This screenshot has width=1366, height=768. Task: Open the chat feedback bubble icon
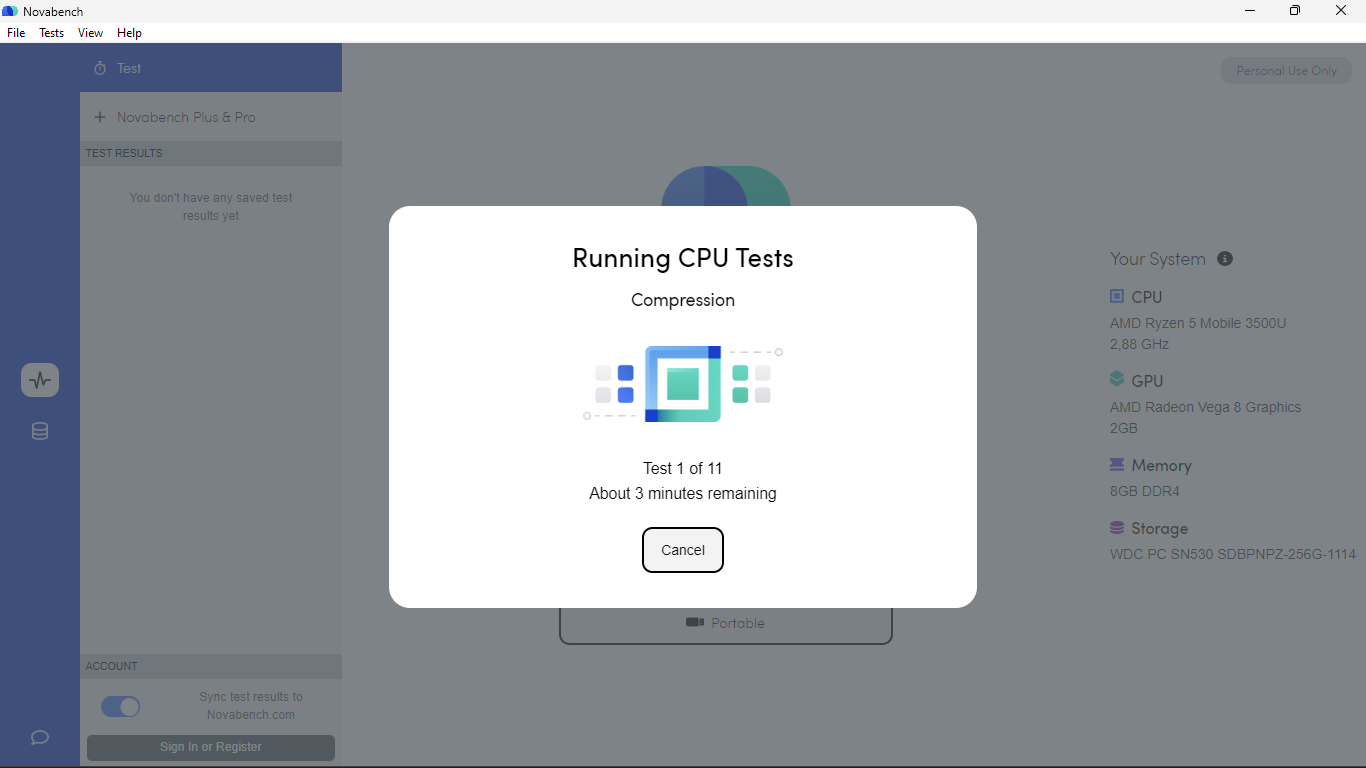tap(40, 737)
